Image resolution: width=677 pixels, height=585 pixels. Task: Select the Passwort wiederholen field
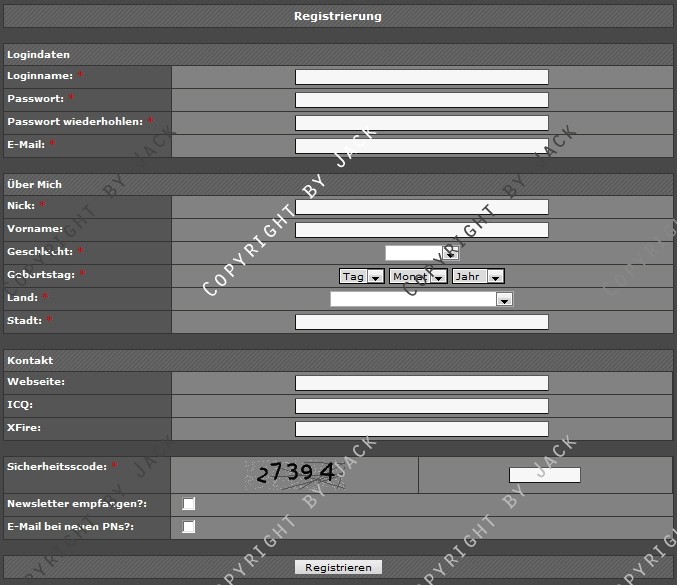[421, 123]
